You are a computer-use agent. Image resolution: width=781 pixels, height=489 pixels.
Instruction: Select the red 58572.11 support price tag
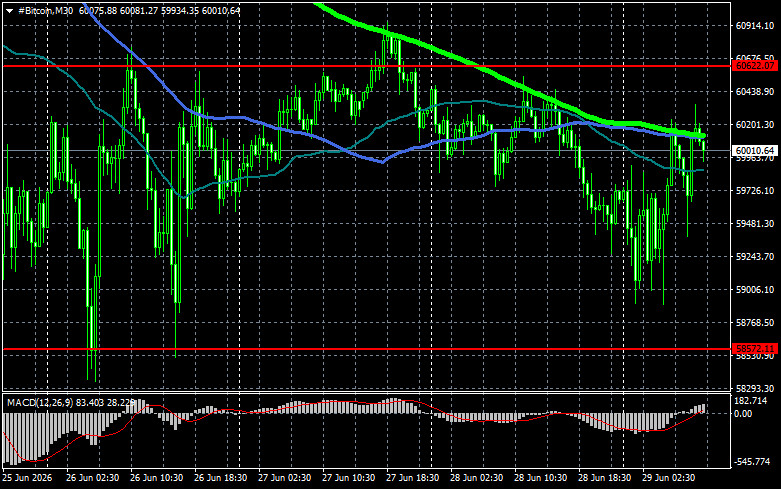tap(755, 349)
